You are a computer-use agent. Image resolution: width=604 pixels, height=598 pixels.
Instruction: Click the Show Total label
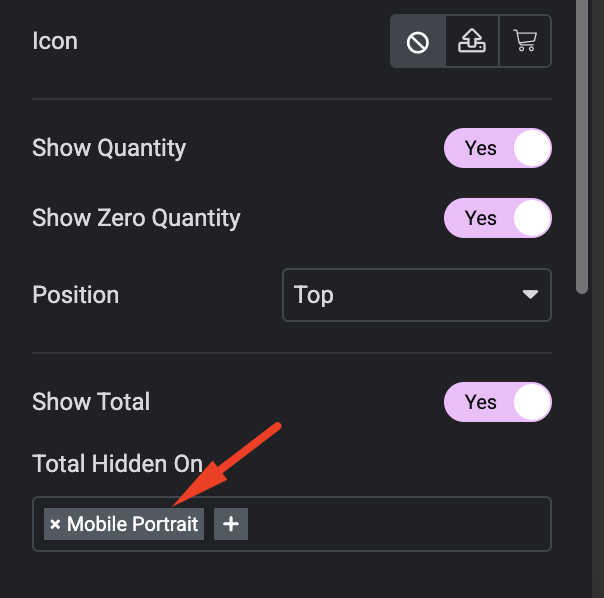[91, 401]
